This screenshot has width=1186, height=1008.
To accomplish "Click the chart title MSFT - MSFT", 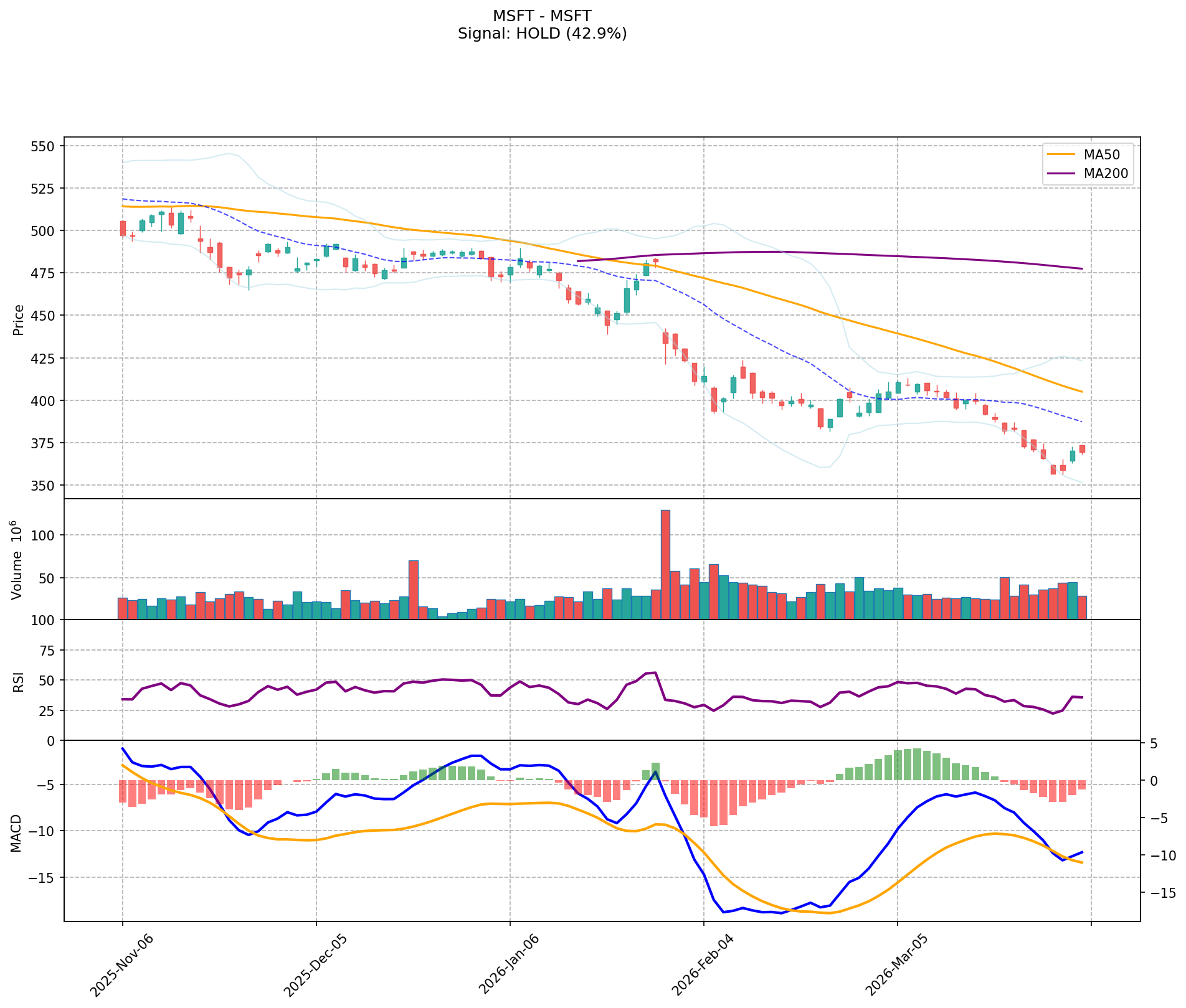I will tap(542, 16).
